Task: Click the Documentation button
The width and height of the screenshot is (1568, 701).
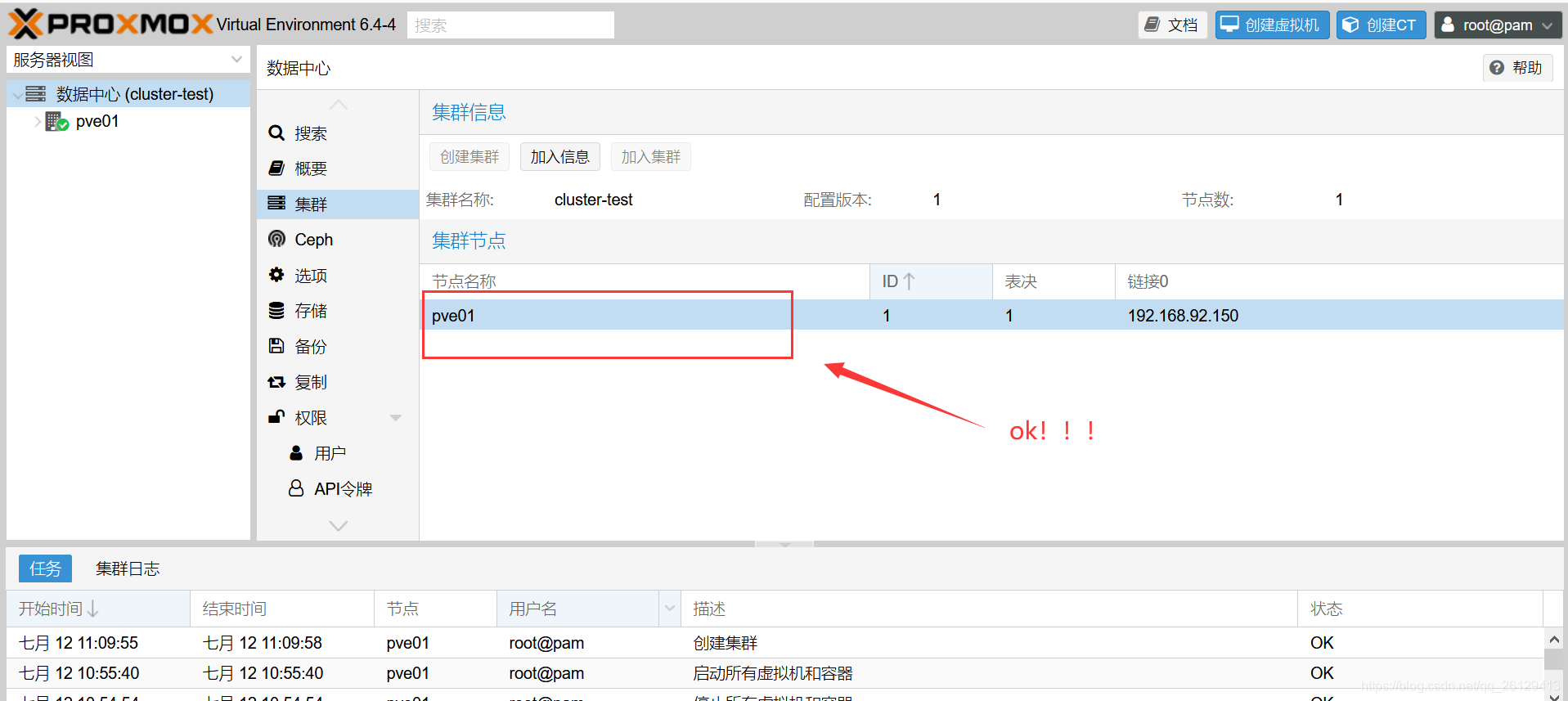Action: (x=1173, y=25)
